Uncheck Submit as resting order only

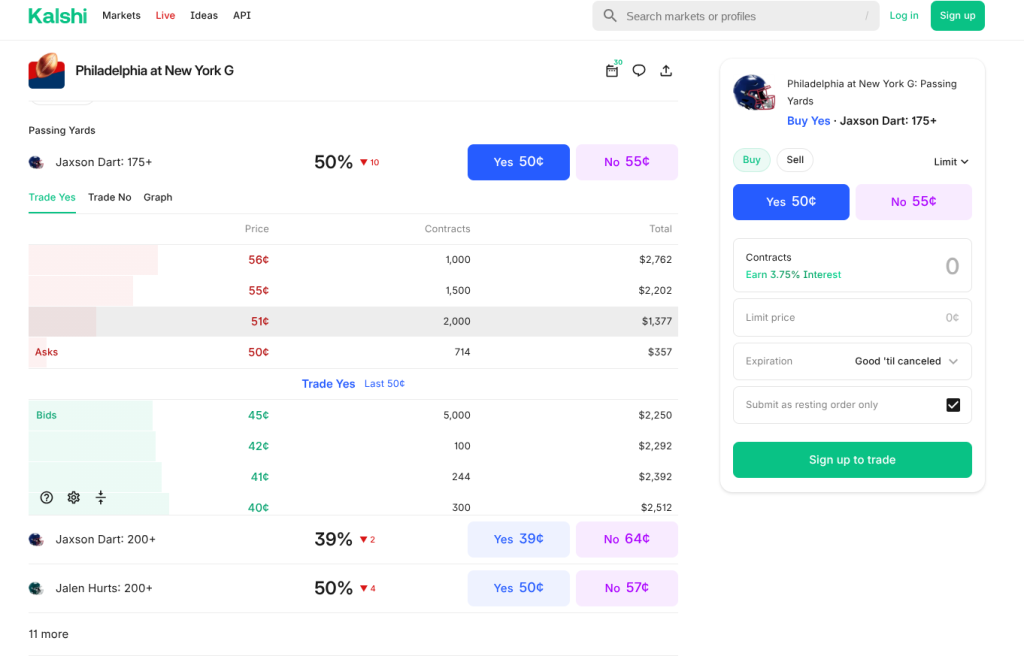point(952,405)
